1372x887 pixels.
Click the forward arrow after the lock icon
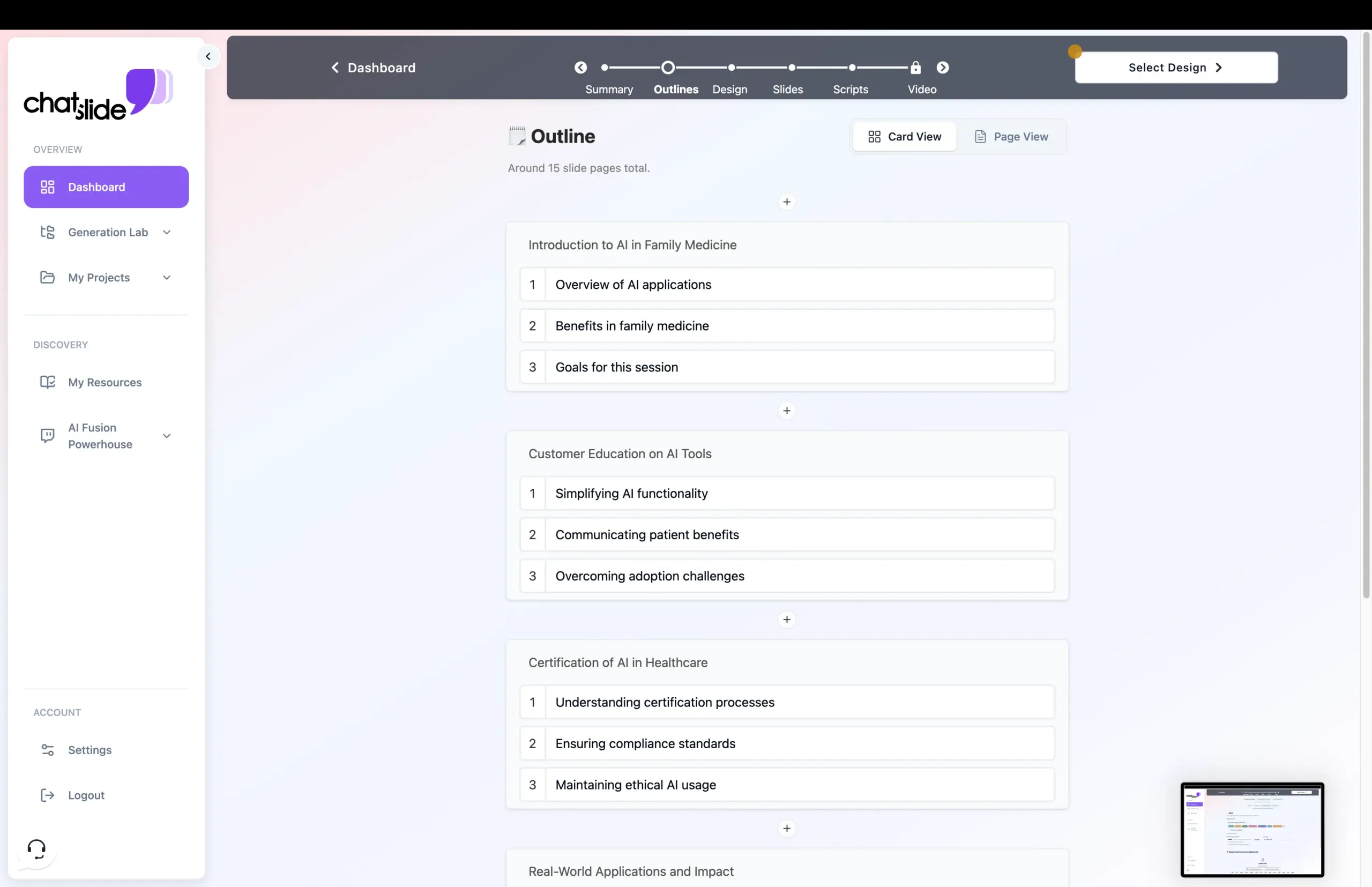pyautogui.click(x=942, y=68)
